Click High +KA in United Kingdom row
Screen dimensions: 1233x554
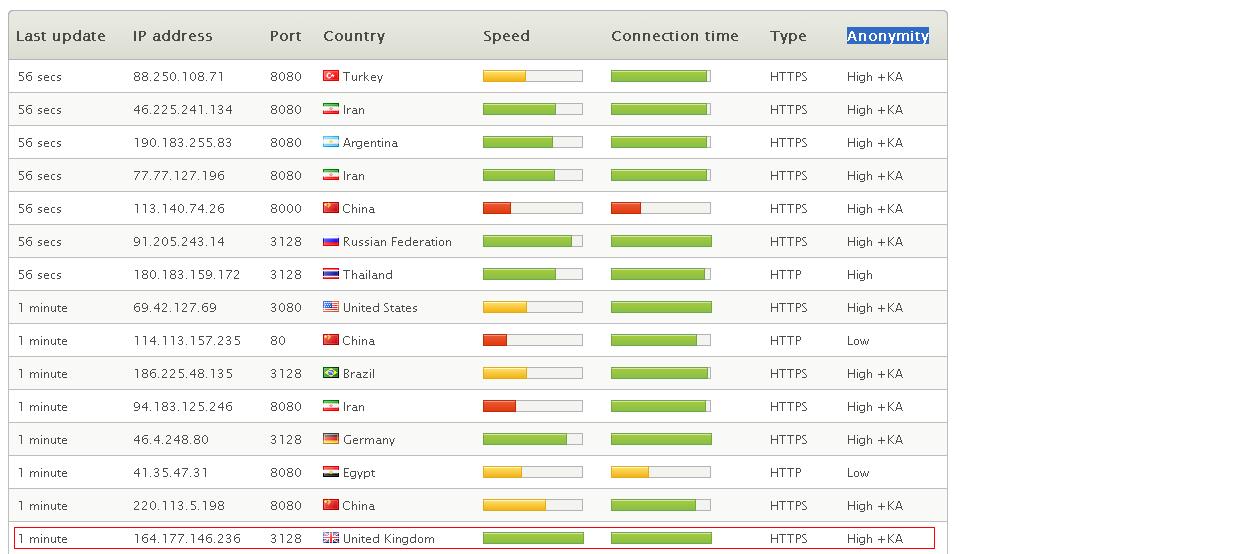pos(875,539)
